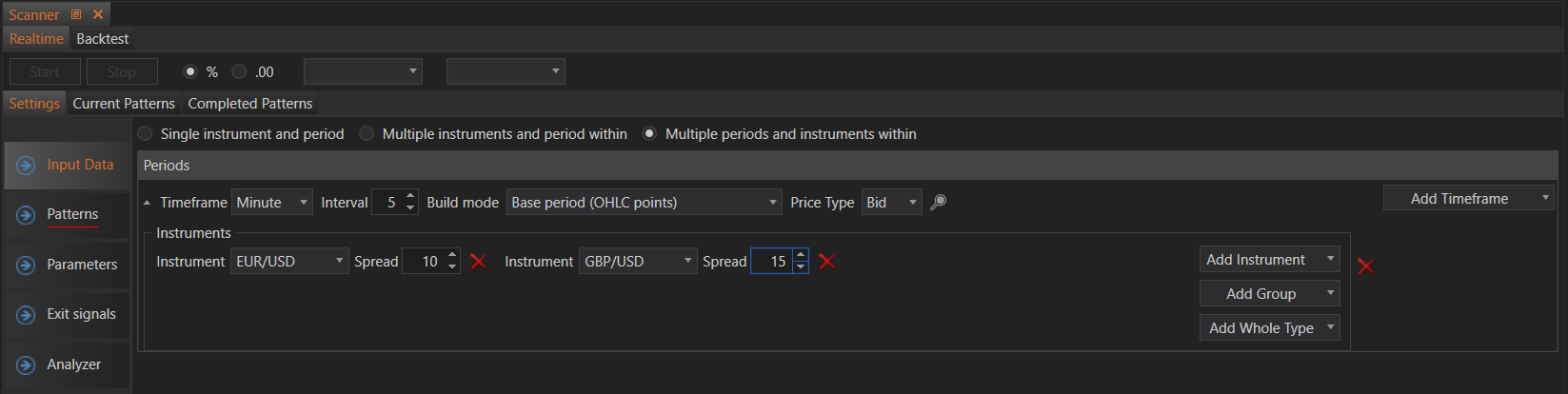Remove the EUR/USD instrument with red X
The height and width of the screenshot is (394, 1568).
pos(478,262)
